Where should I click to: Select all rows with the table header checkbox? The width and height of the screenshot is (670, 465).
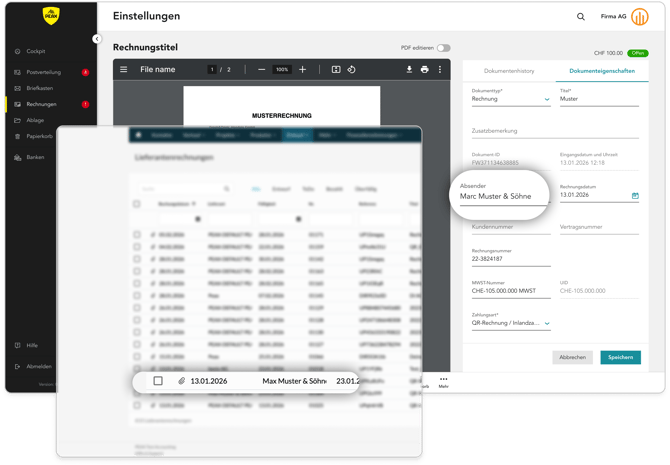[x=137, y=204]
